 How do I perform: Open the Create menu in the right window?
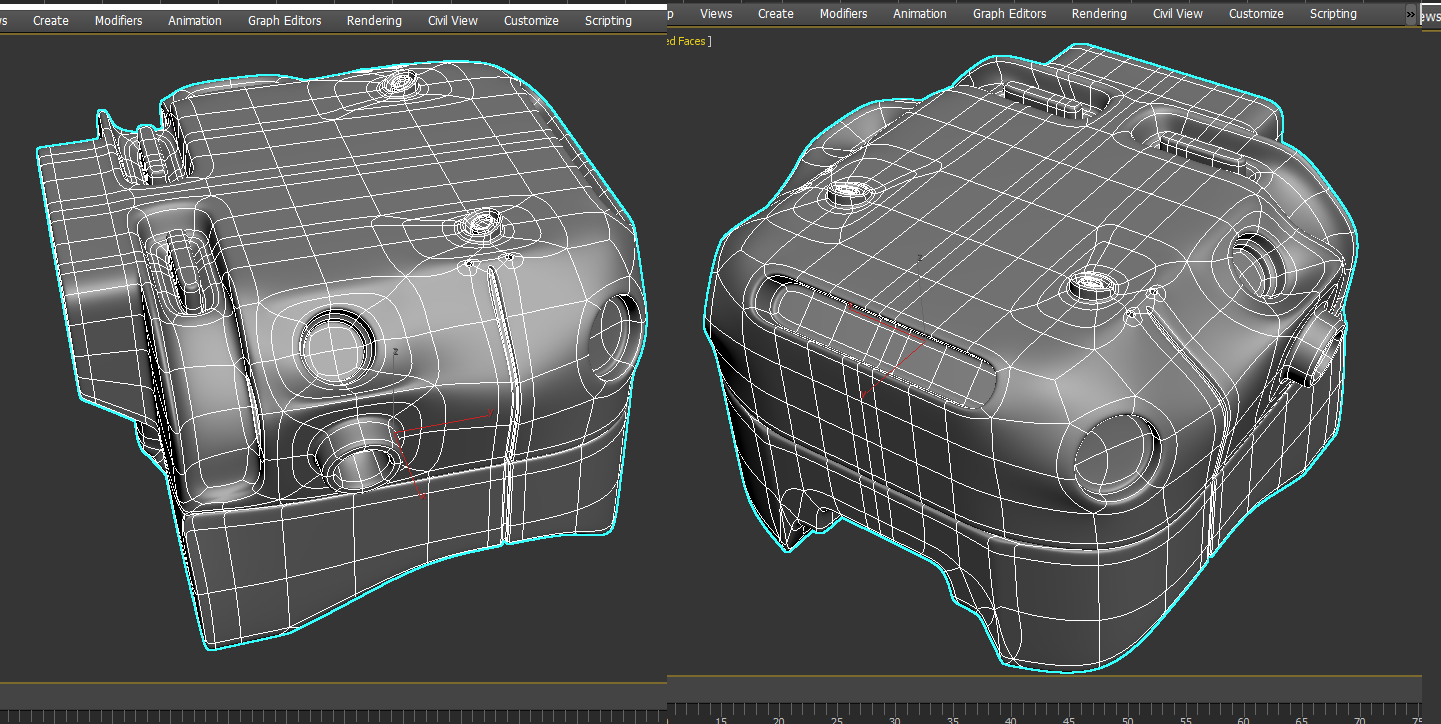775,13
